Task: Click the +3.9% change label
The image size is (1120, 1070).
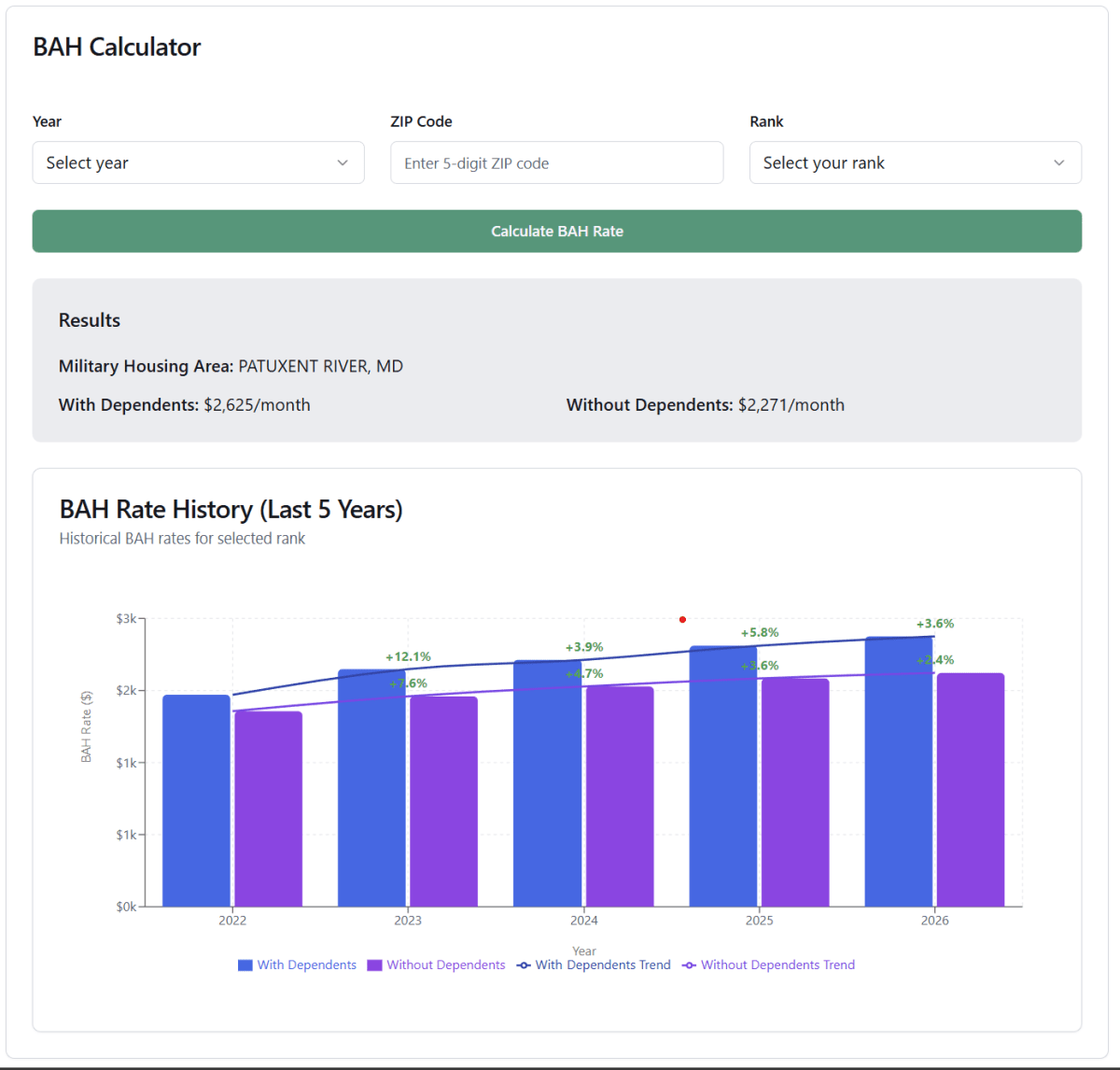Action: click(x=584, y=647)
